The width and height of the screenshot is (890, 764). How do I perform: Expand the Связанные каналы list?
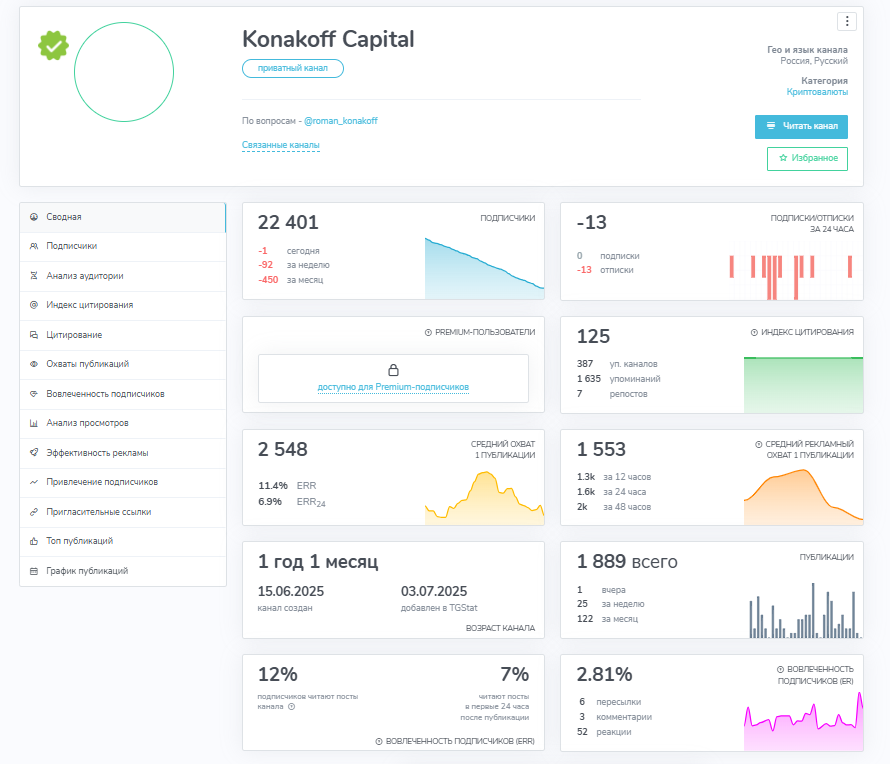[280, 145]
